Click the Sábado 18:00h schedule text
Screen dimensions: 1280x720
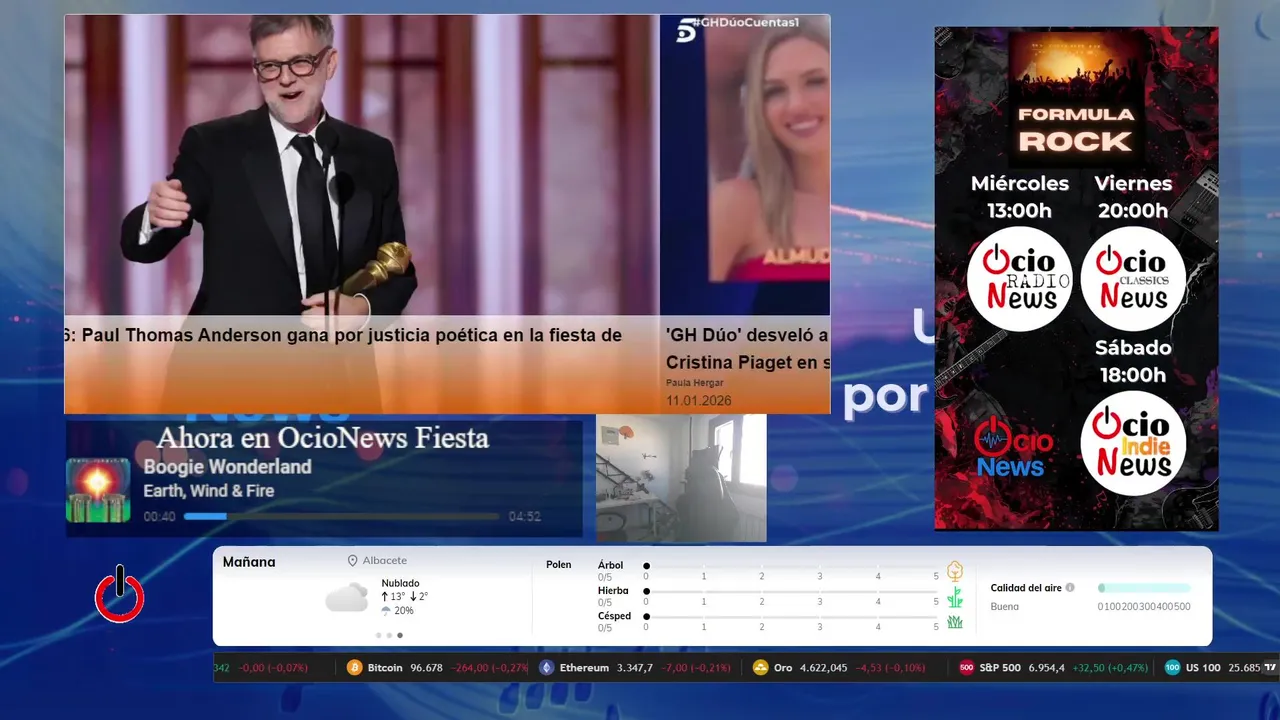[x=1132, y=361]
